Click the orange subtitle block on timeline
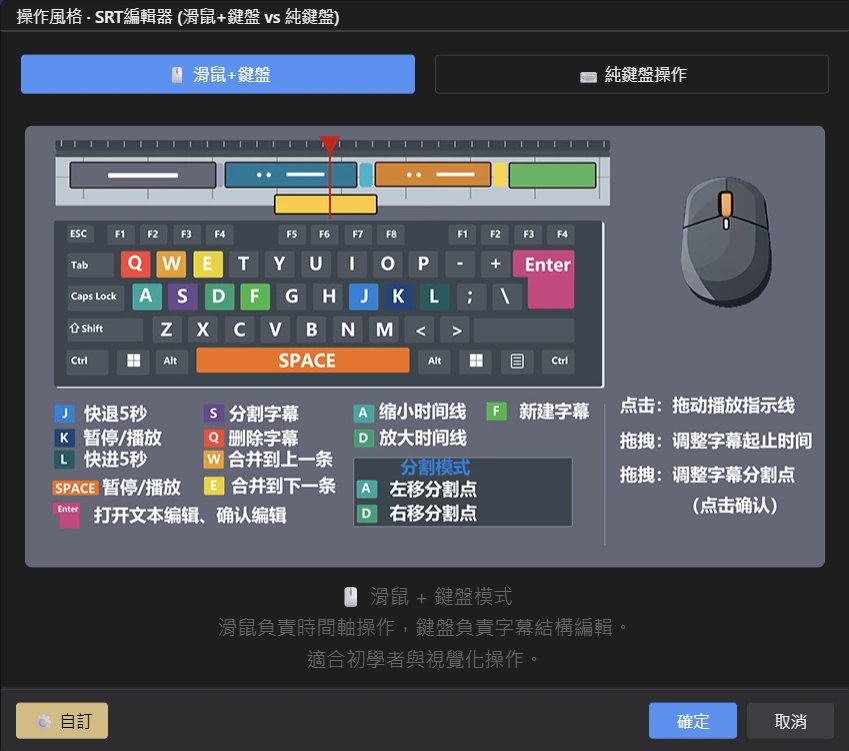849x751 pixels. pos(433,174)
